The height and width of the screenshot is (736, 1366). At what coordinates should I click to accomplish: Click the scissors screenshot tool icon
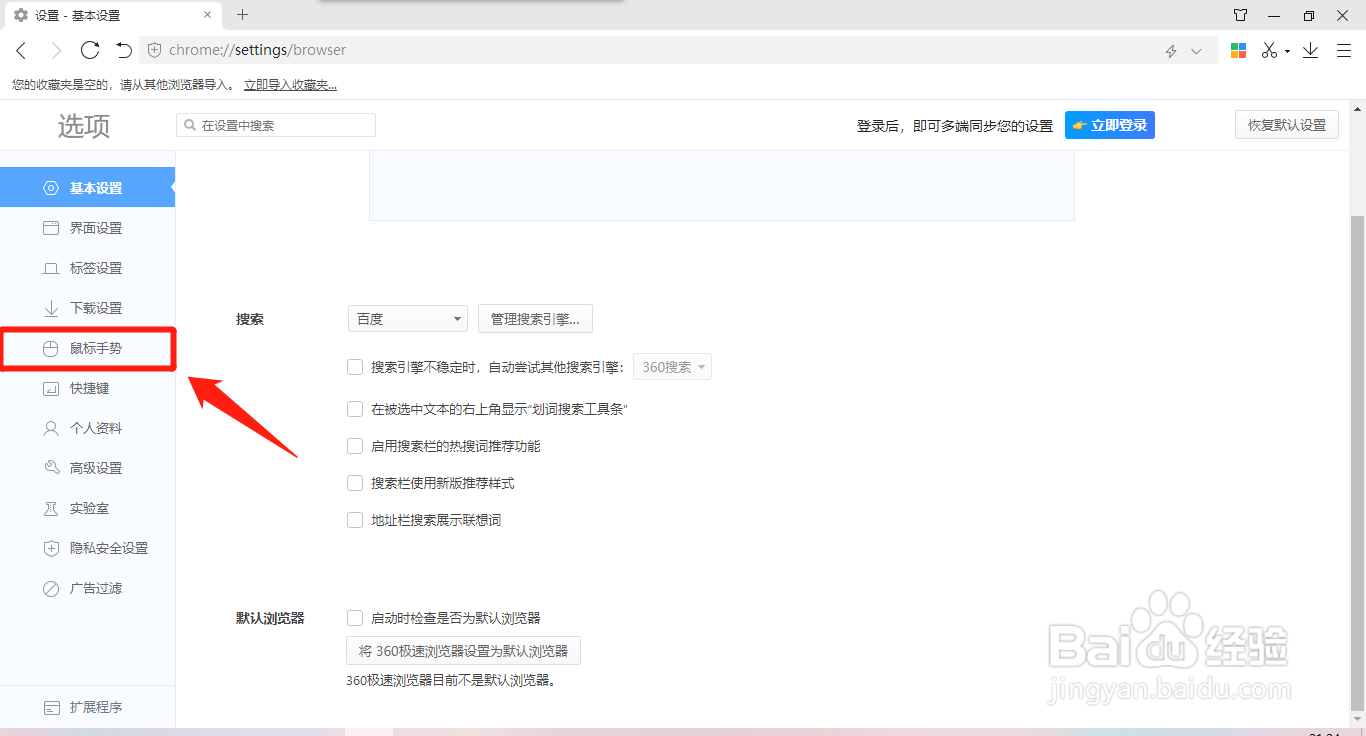(1270, 50)
